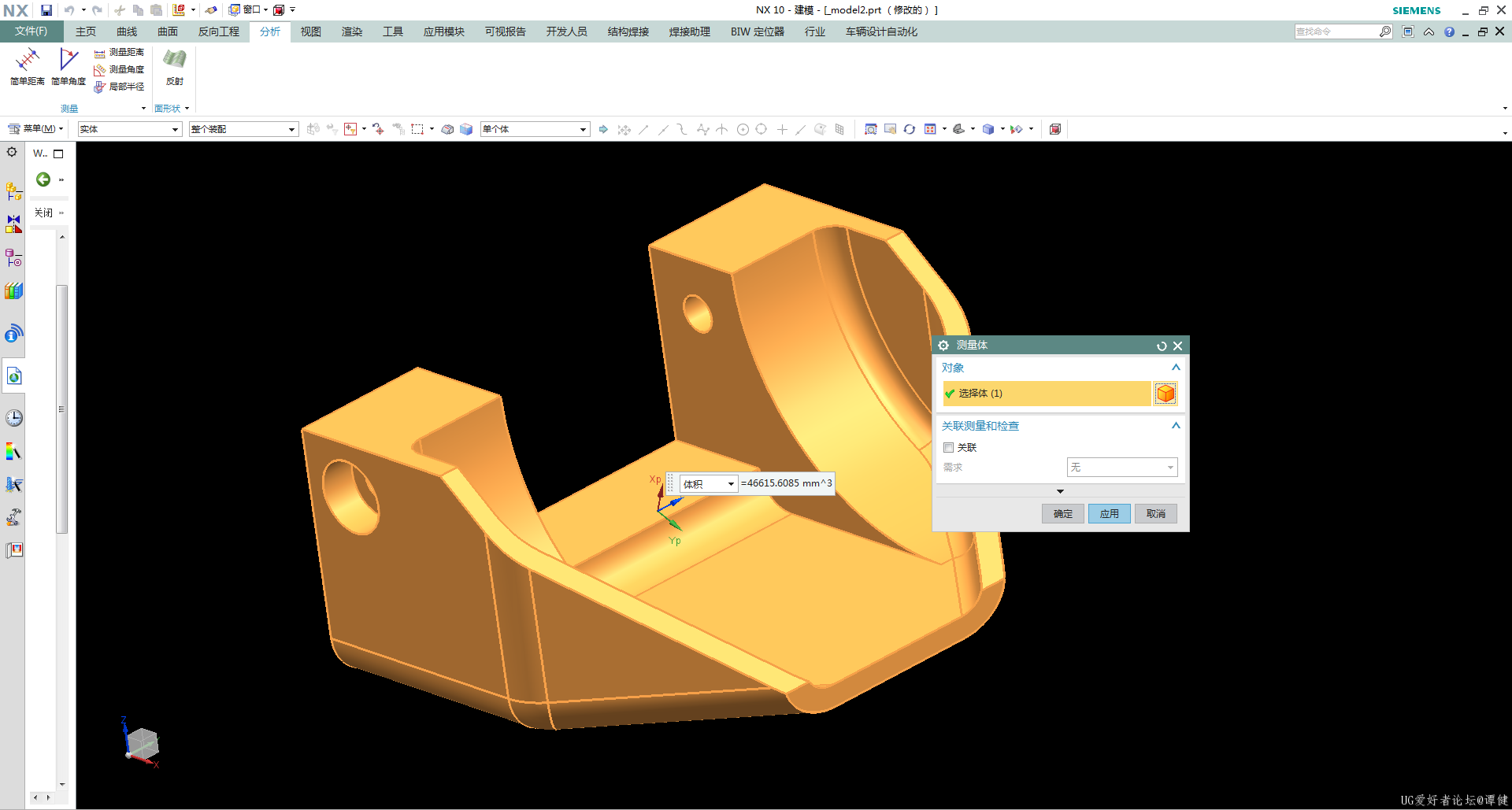Open the Constraint Navigator sidebar icon

pos(13,224)
